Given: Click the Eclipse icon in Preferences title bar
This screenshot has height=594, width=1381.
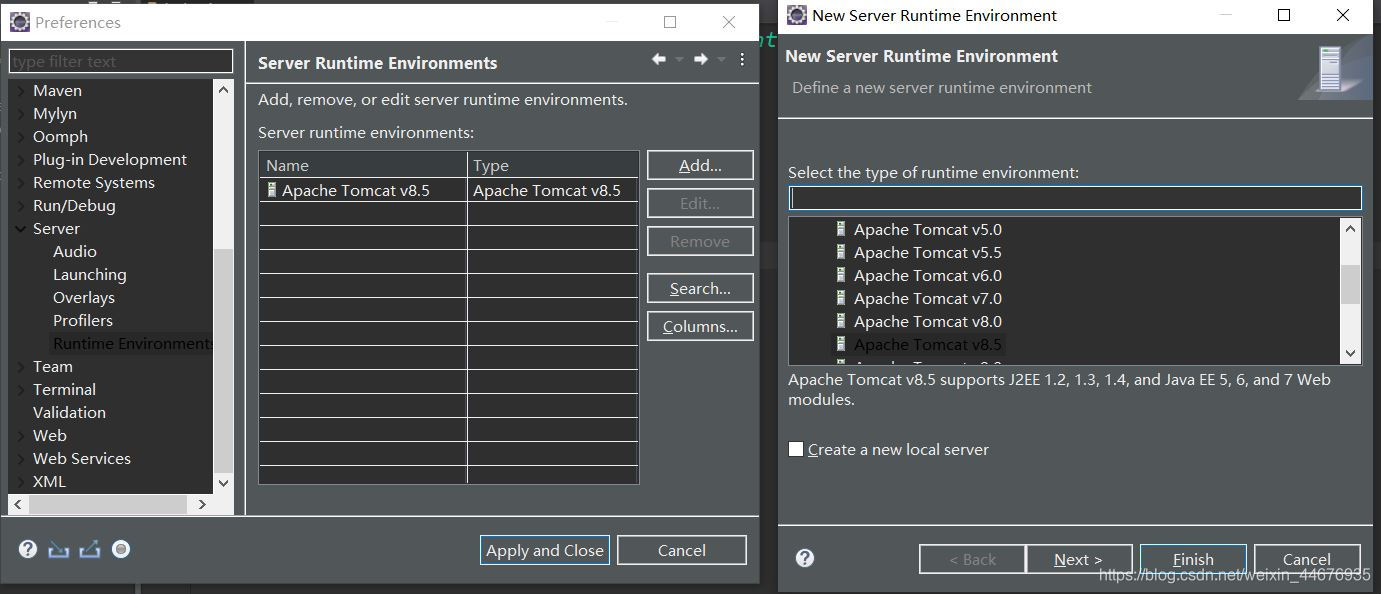Looking at the screenshot, I should click(20, 22).
